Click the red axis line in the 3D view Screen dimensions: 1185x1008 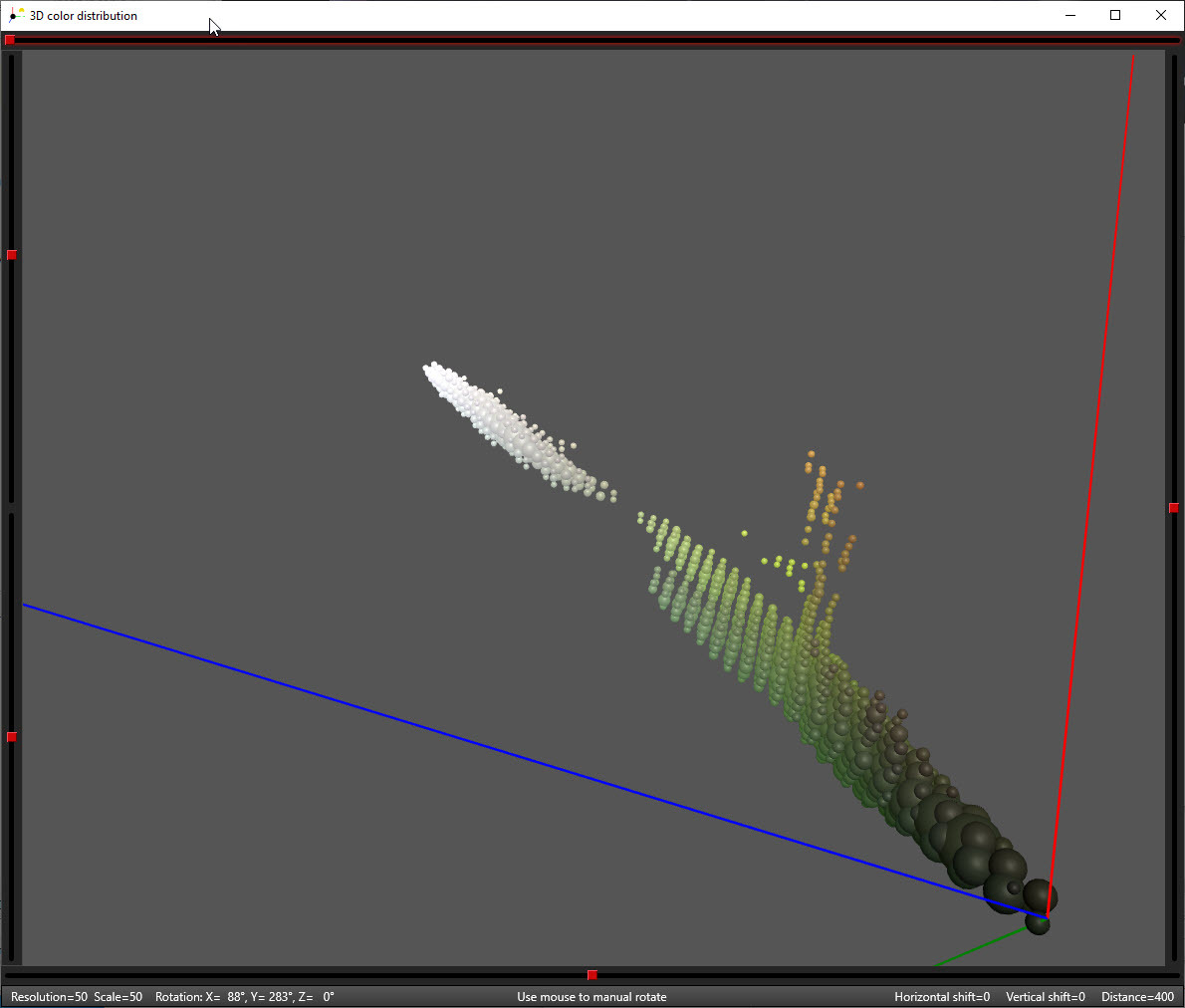[x=1091, y=484]
